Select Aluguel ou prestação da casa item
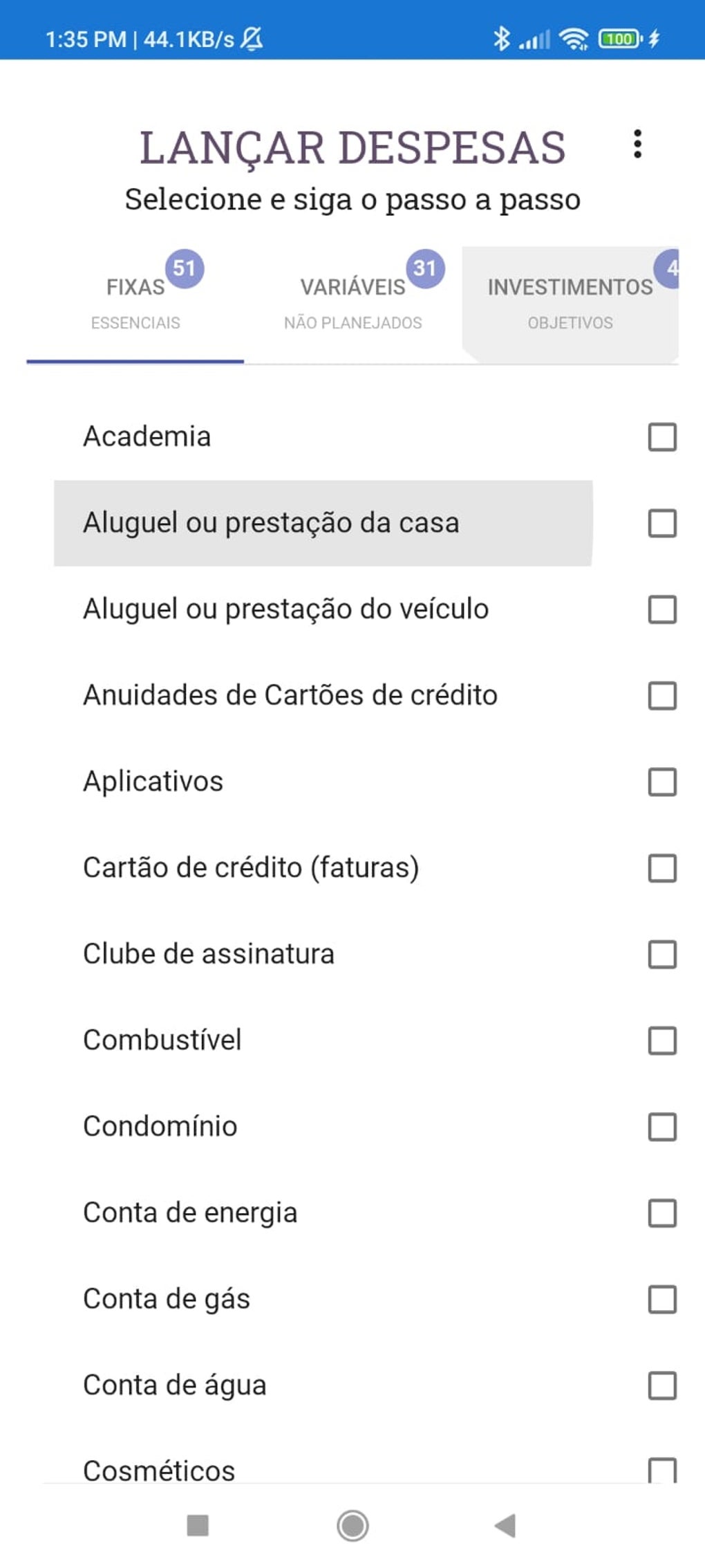Viewport: 705px width, 1568px height. (x=271, y=523)
